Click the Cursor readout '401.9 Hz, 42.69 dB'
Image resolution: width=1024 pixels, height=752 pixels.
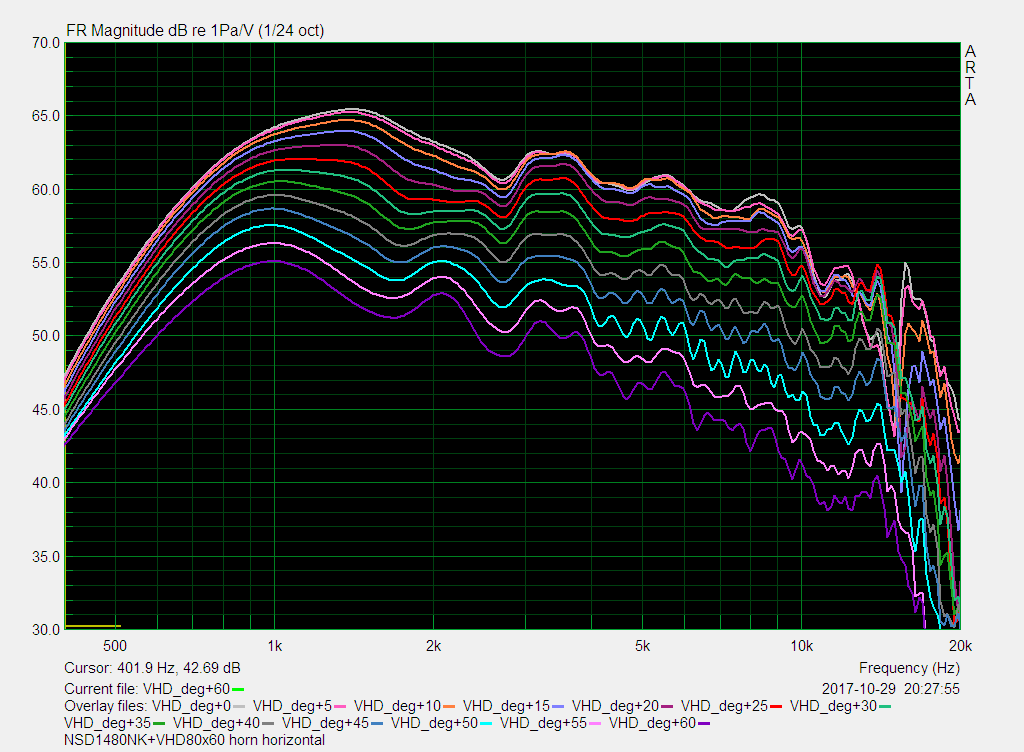pos(179,668)
